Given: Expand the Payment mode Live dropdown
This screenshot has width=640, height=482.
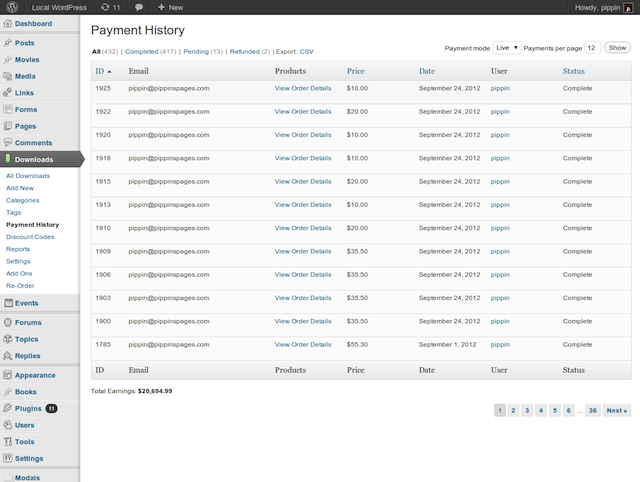Looking at the screenshot, I should [507, 48].
